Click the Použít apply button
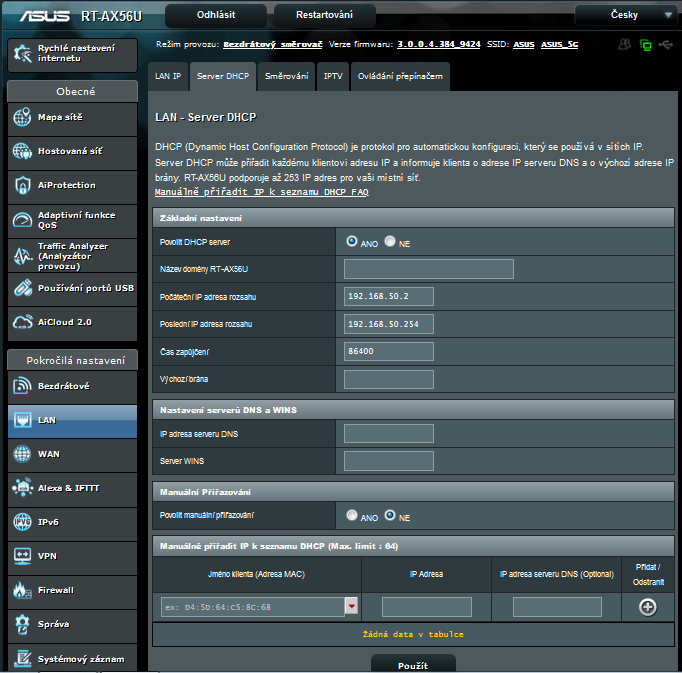The height and width of the screenshot is (673, 682). pyautogui.click(x=413, y=664)
